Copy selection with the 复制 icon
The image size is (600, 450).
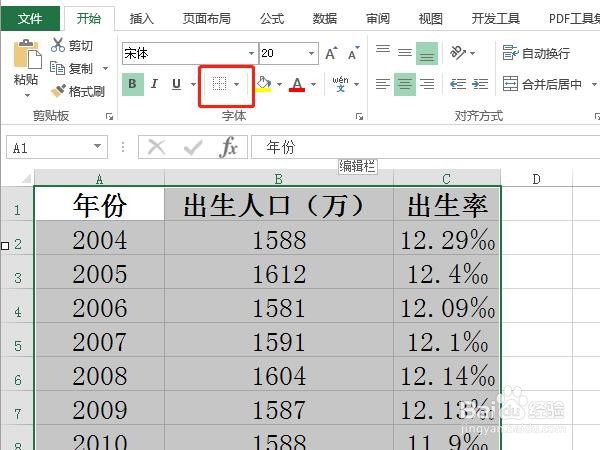click(57, 68)
